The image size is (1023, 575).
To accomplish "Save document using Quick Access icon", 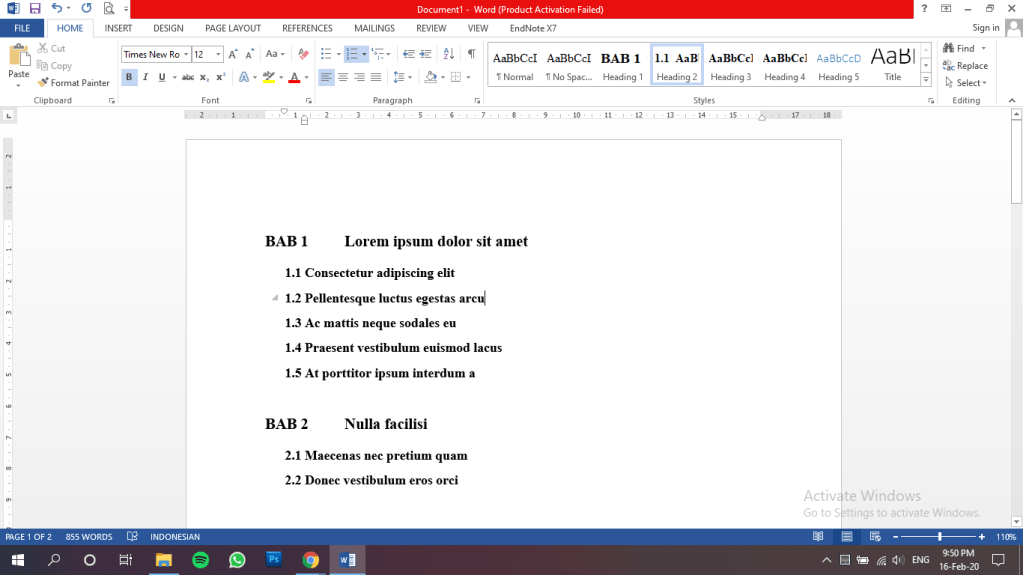I will click(34, 8).
